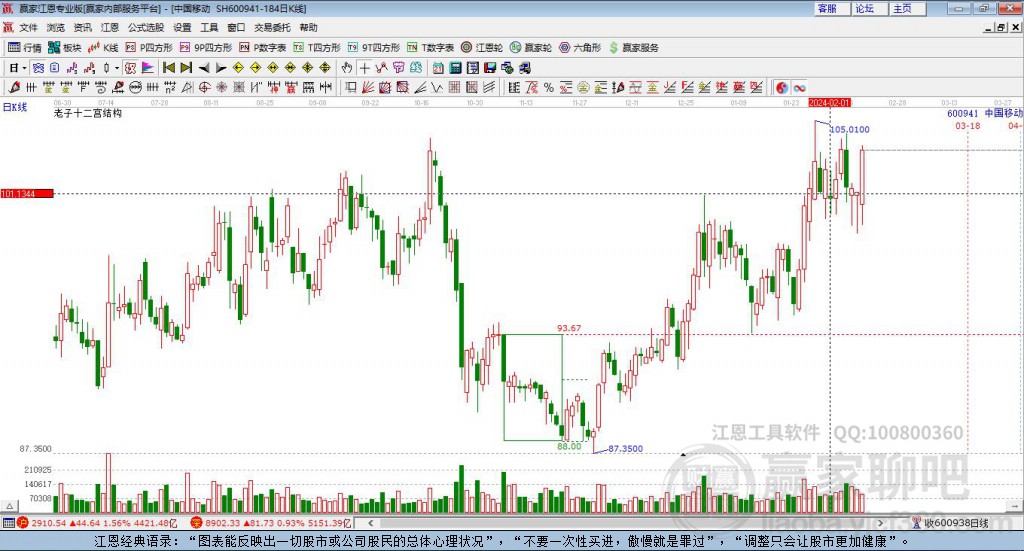Open the 六角形 hexagon tool
The height and width of the screenshot is (551, 1024).
tap(580, 48)
